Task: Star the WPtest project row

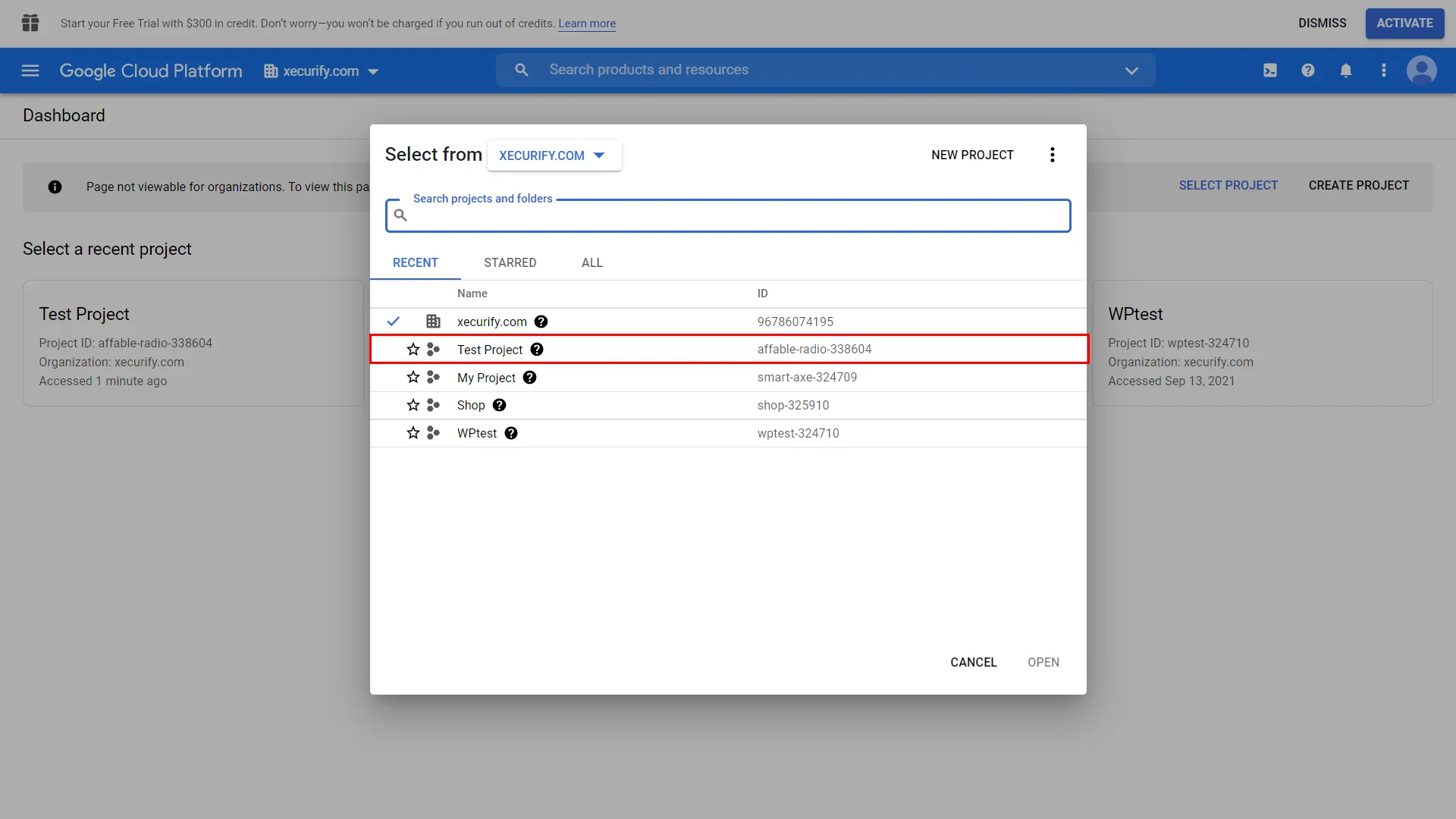Action: [x=413, y=433]
